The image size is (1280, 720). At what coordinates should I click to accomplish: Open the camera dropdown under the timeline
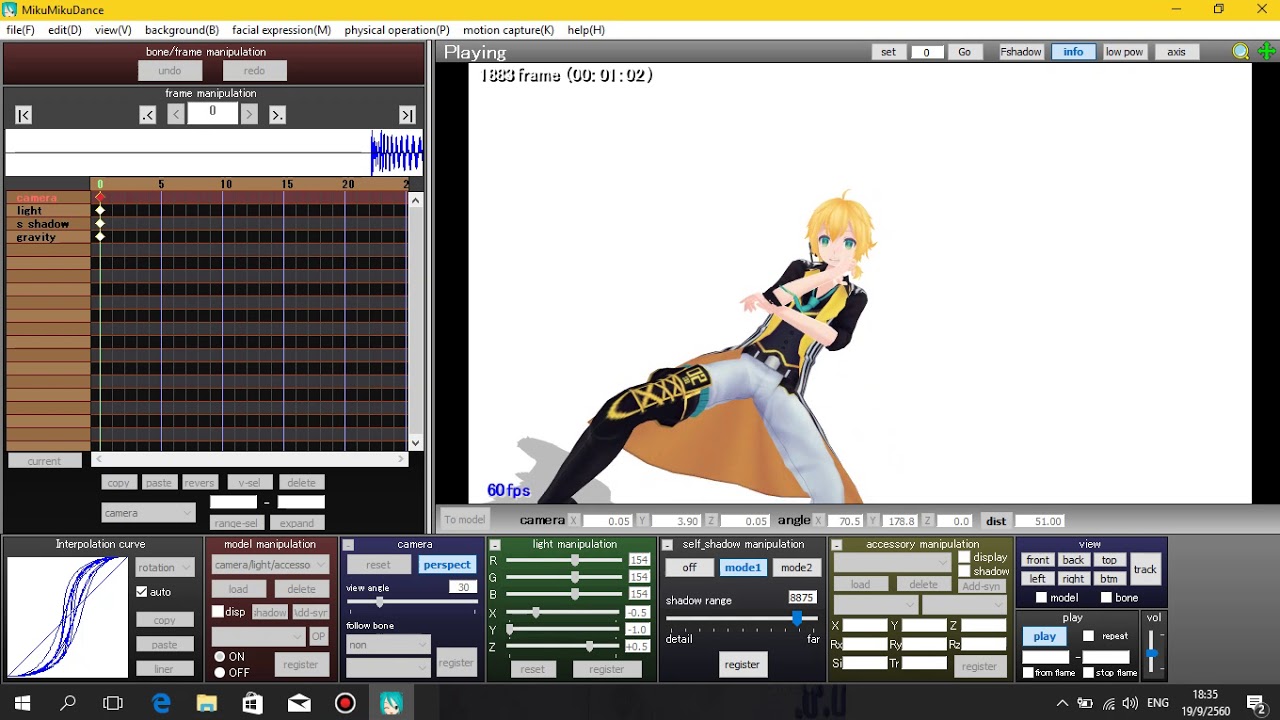[148, 513]
